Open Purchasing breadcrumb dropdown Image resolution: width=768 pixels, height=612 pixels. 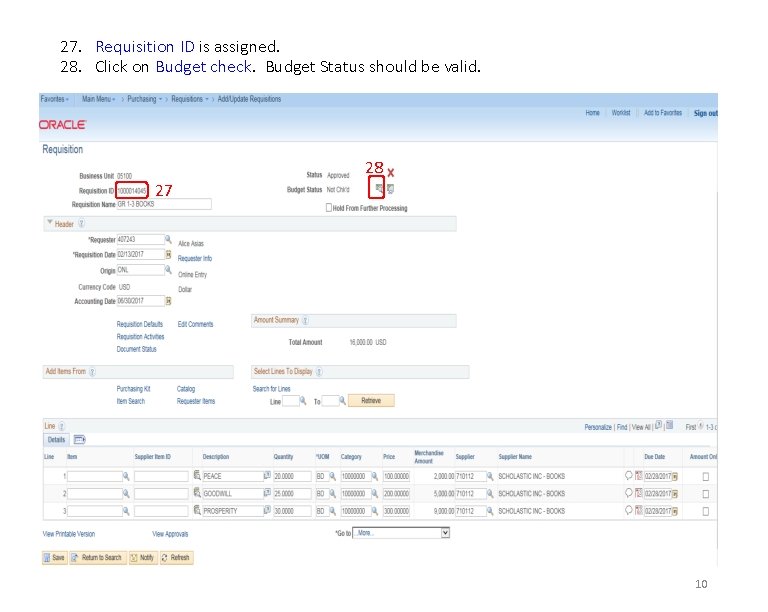coord(144,99)
